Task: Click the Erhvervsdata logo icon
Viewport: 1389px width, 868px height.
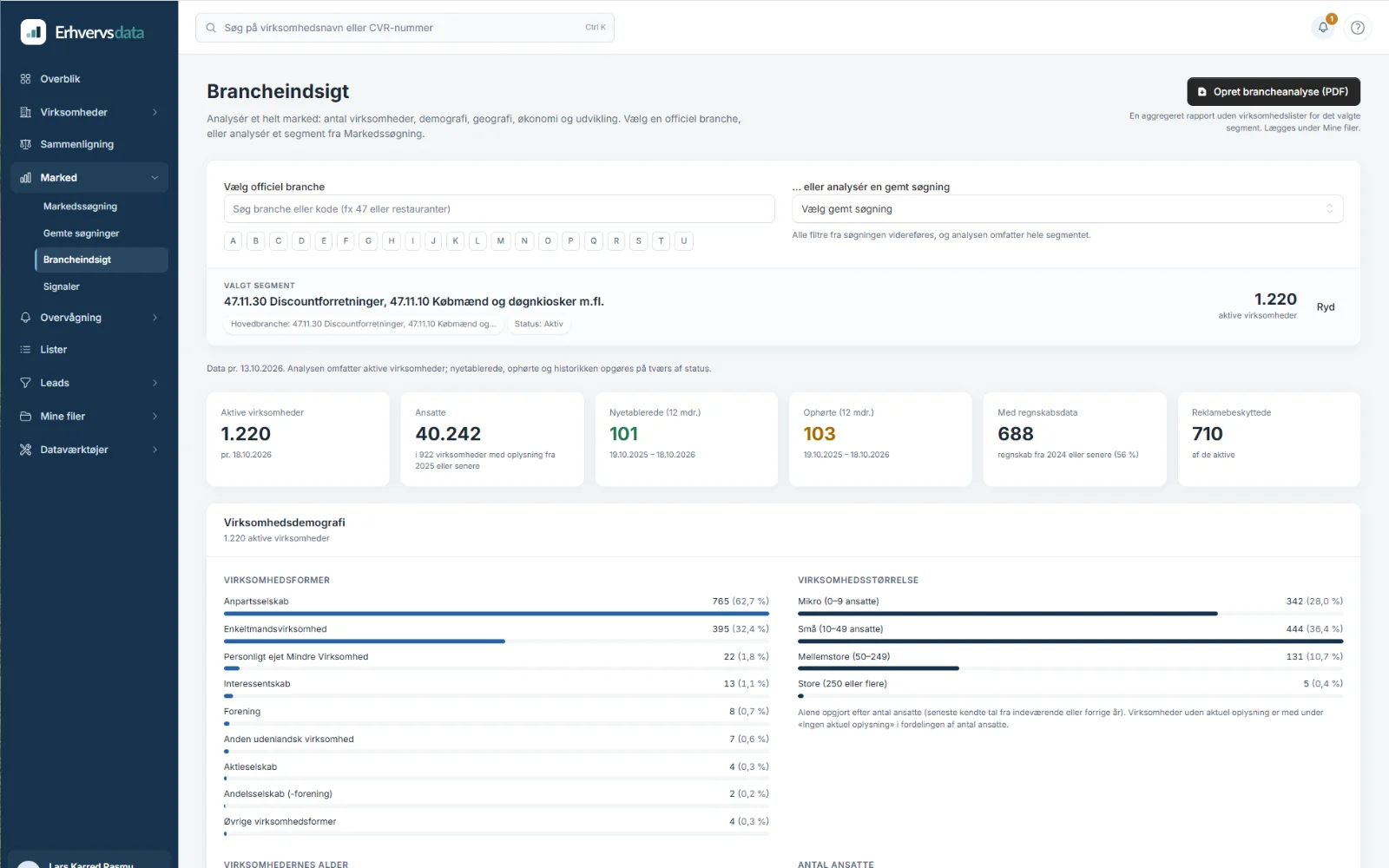Action: tap(33, 32)
